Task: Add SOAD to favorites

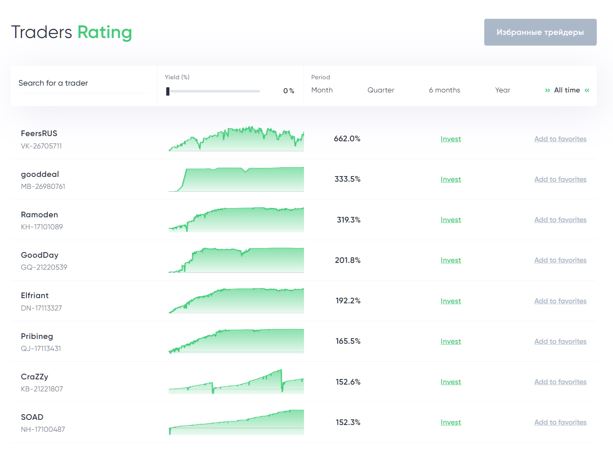Action: click(x=560, y=422)
